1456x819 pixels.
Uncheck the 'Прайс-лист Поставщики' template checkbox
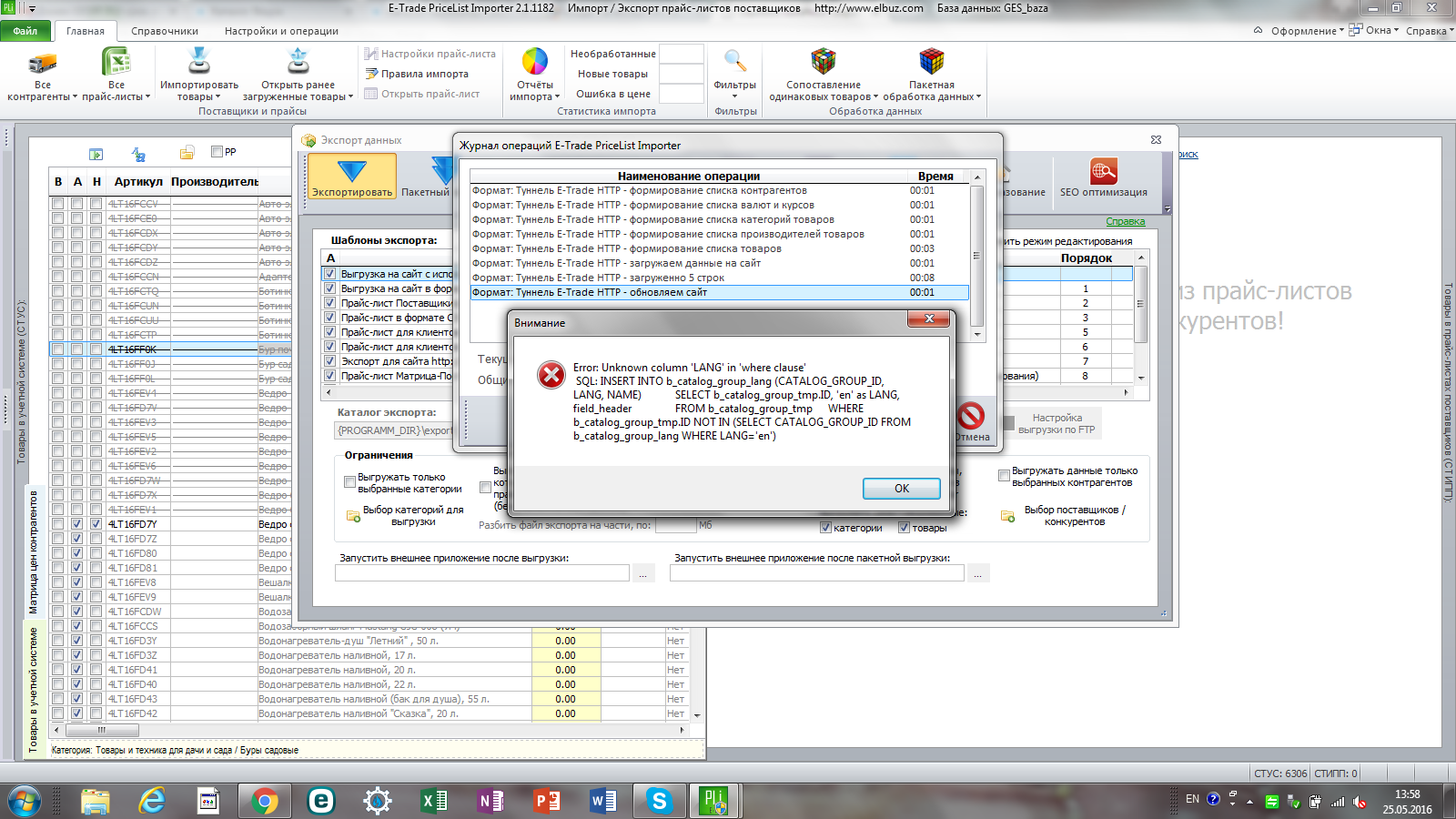tap(330, 303)
